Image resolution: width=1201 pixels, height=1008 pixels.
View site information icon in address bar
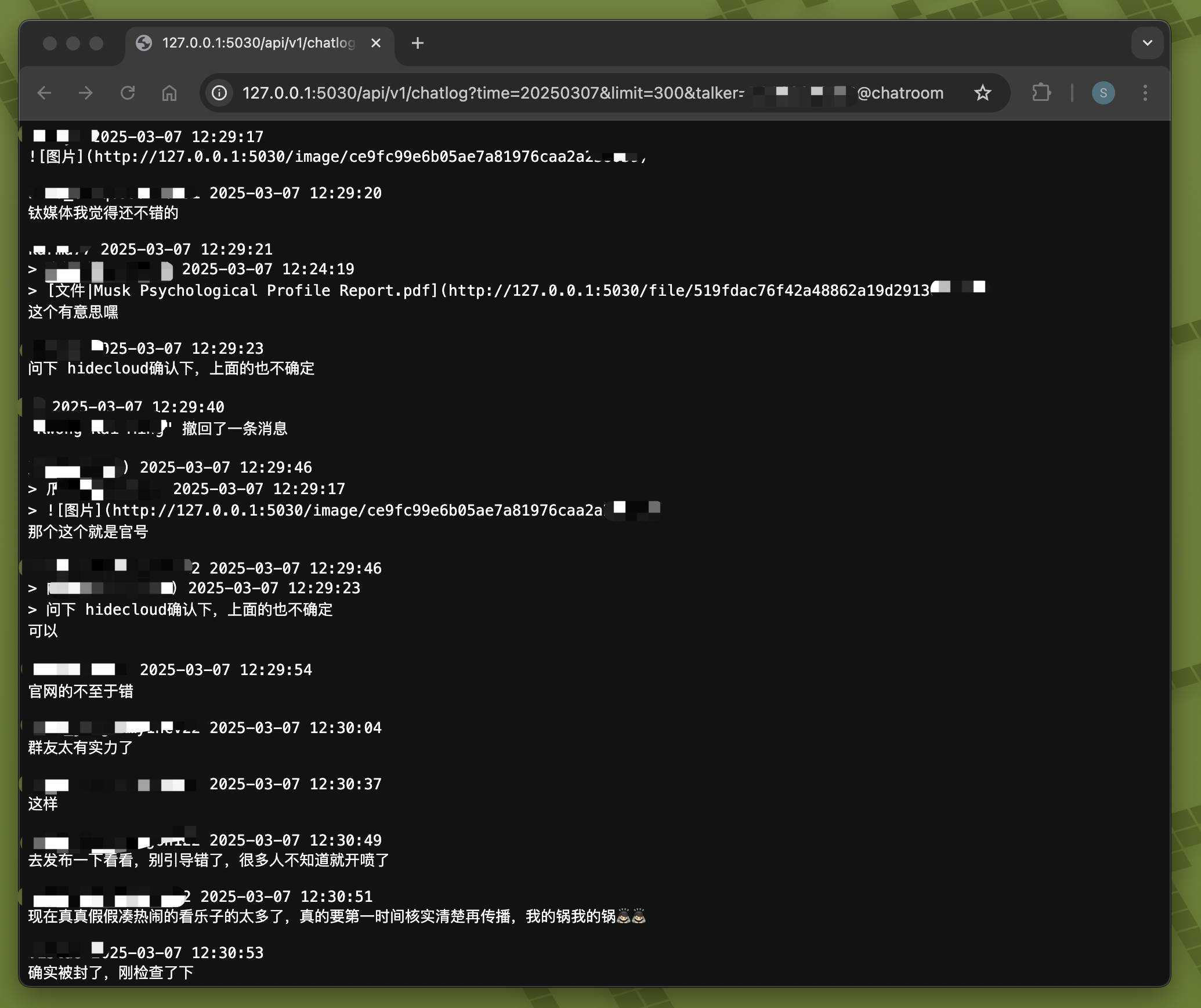[219, 93]
